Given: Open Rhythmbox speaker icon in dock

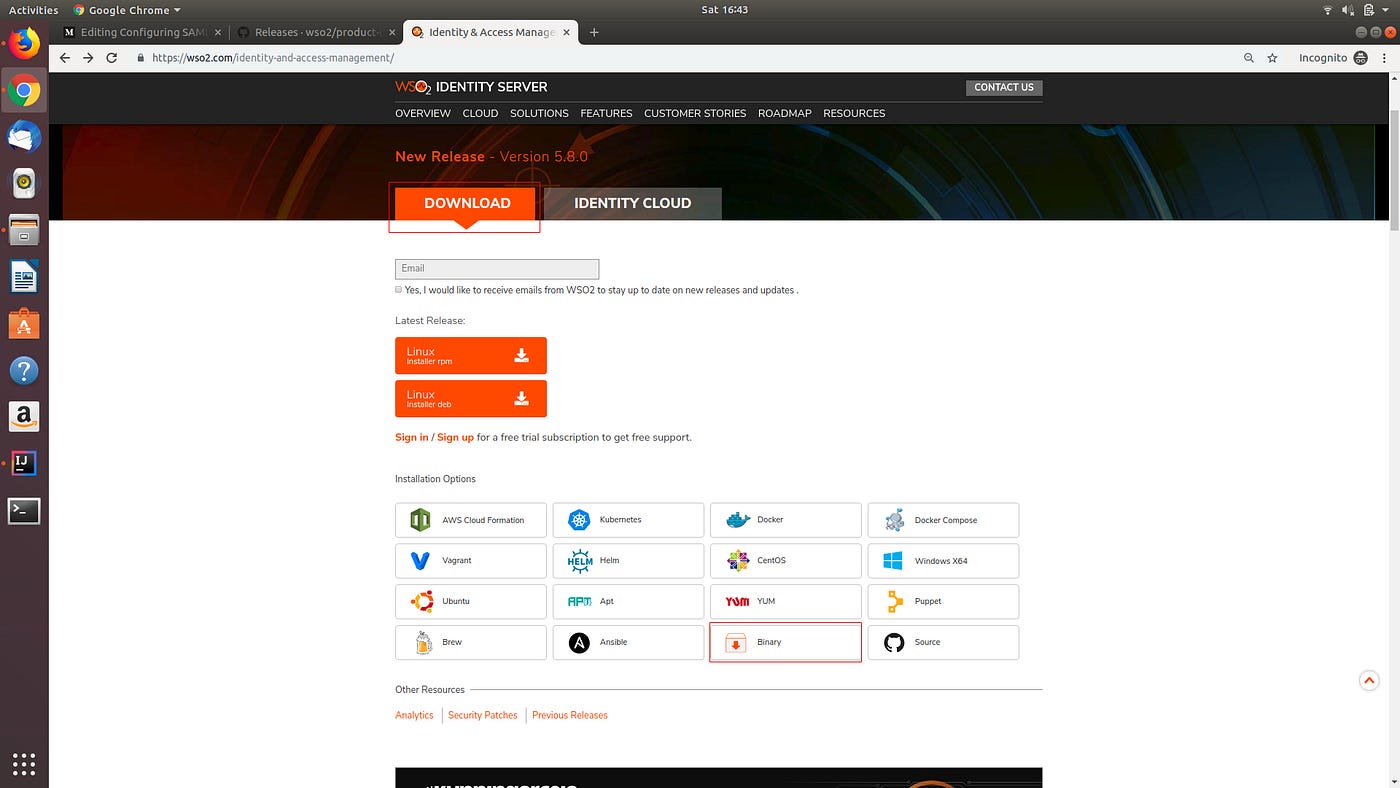Looking at the screenshot, I should click(x=24, y=184).
